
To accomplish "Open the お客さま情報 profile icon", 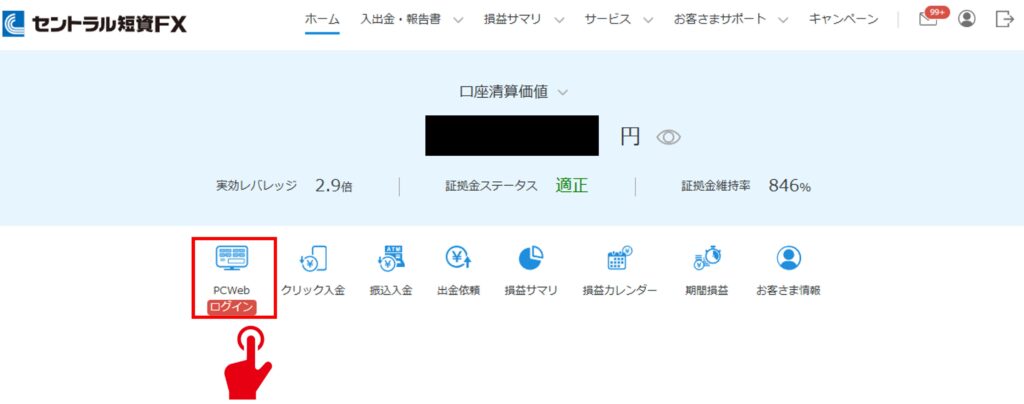I will 788,259.
